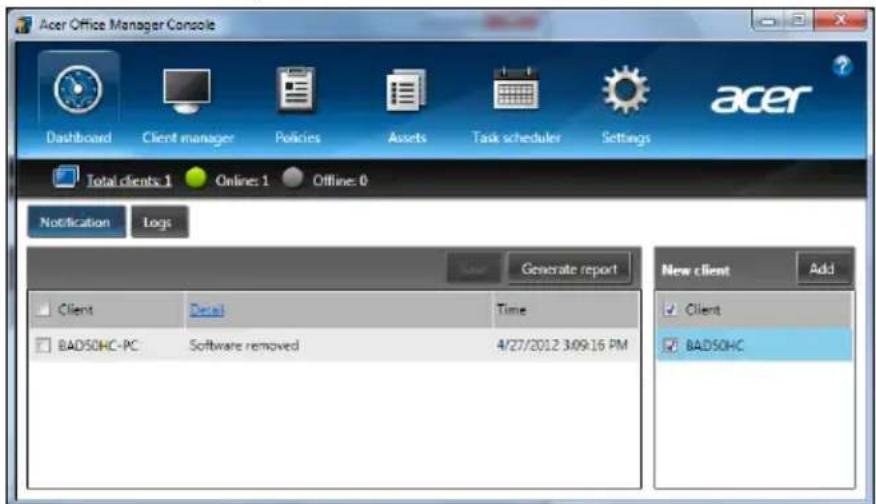Close the Acer Office Manager Console window

coord(840,21)
